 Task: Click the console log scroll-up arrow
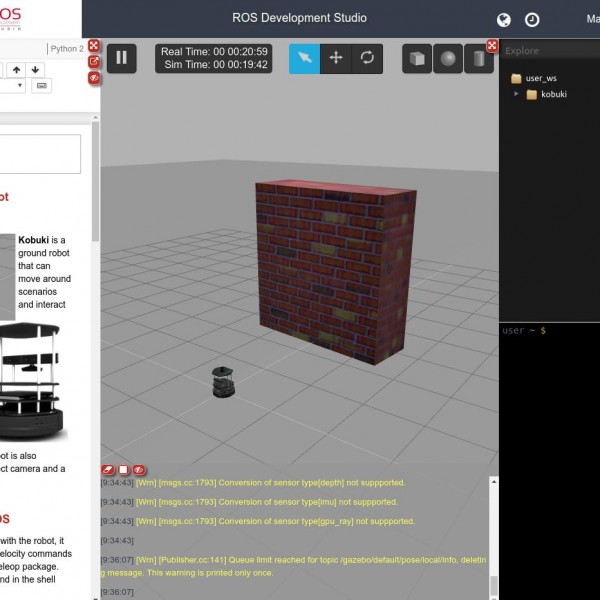pyautogui.click(x=494, y=482)
